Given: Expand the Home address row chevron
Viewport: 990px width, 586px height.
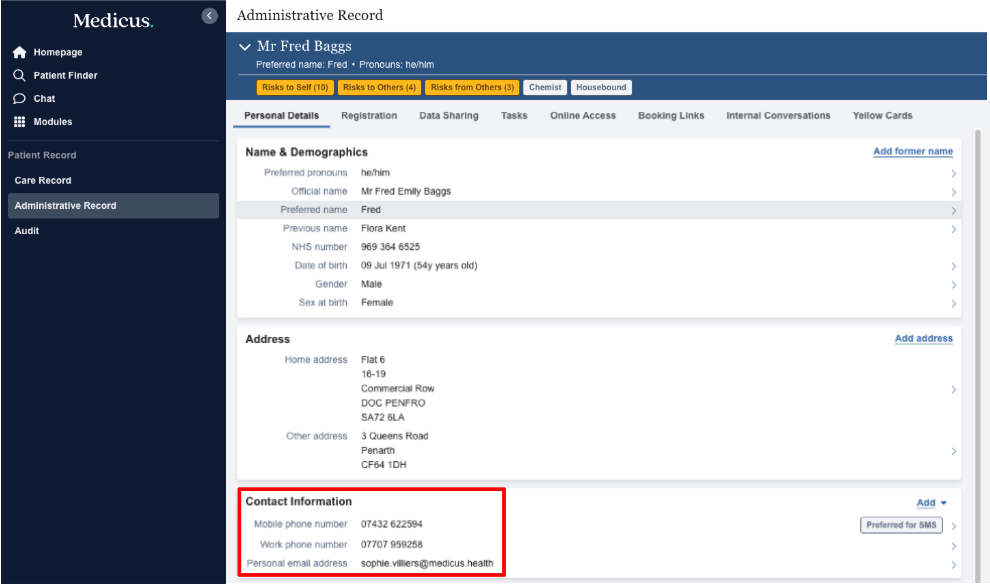Looking at the screenshot, I should [x=953, y=389].
